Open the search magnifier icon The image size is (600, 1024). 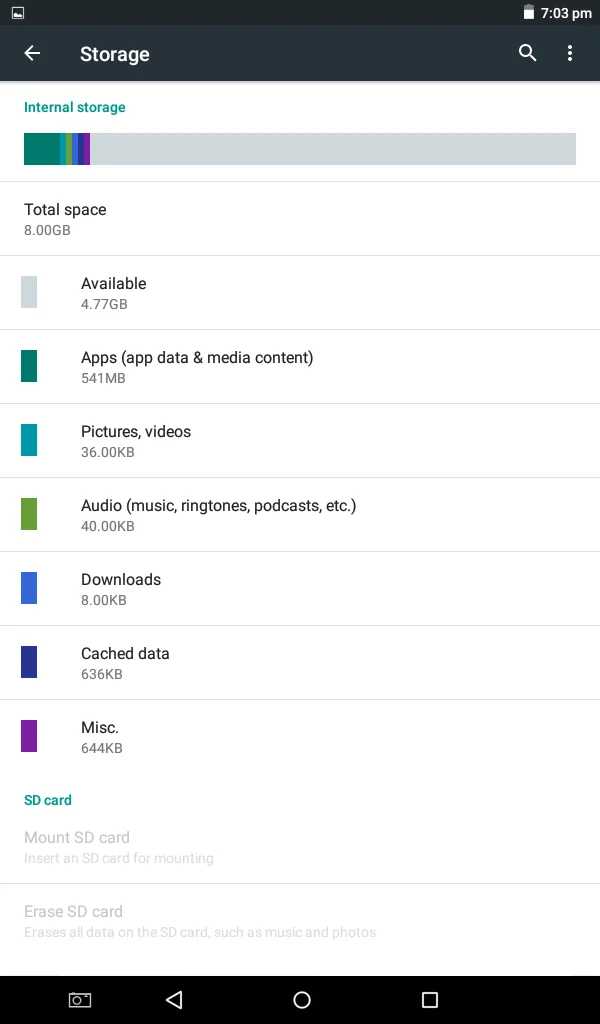click(528, 54)
